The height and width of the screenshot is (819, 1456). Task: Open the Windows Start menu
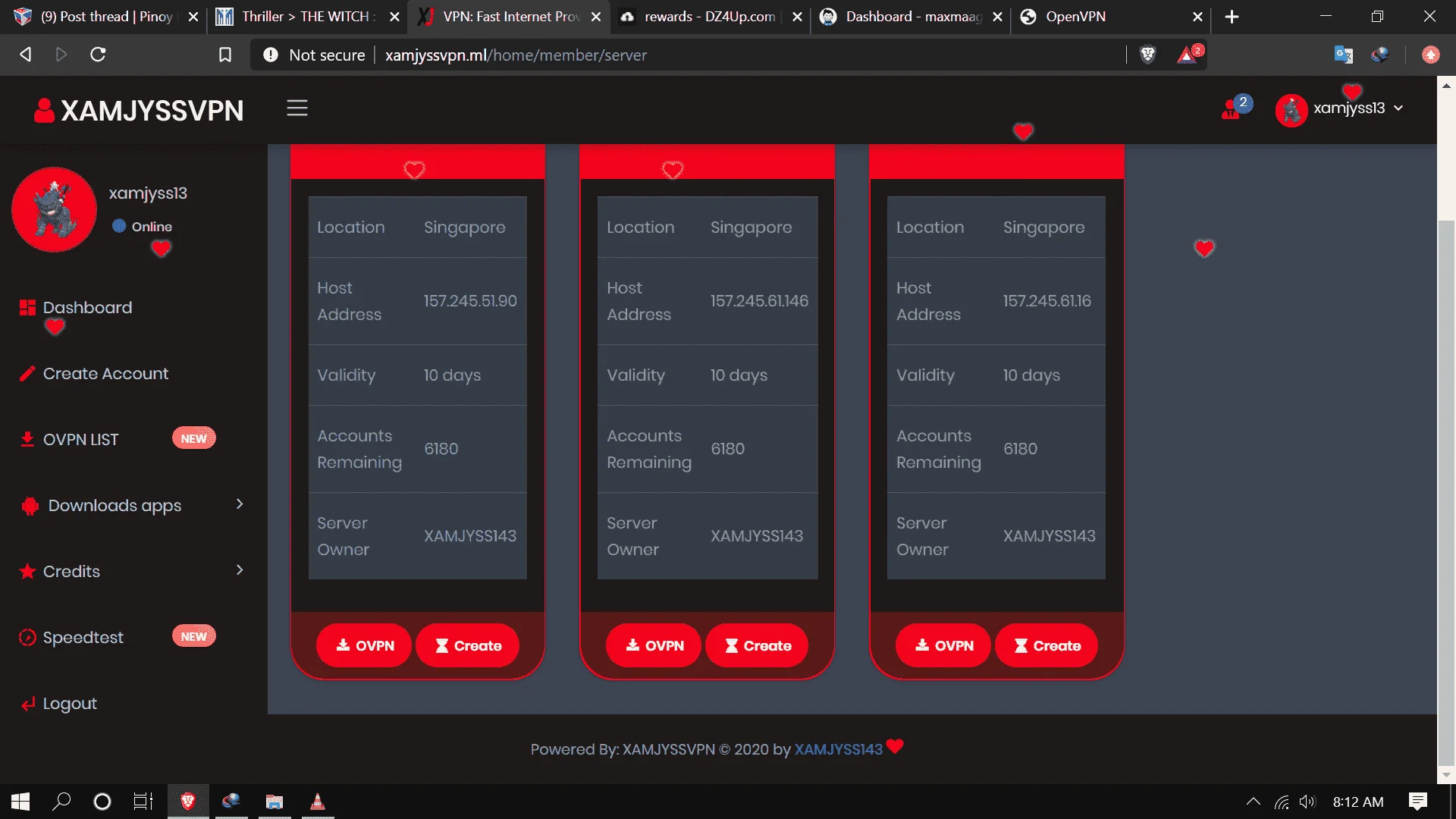(x=20, y=802)
